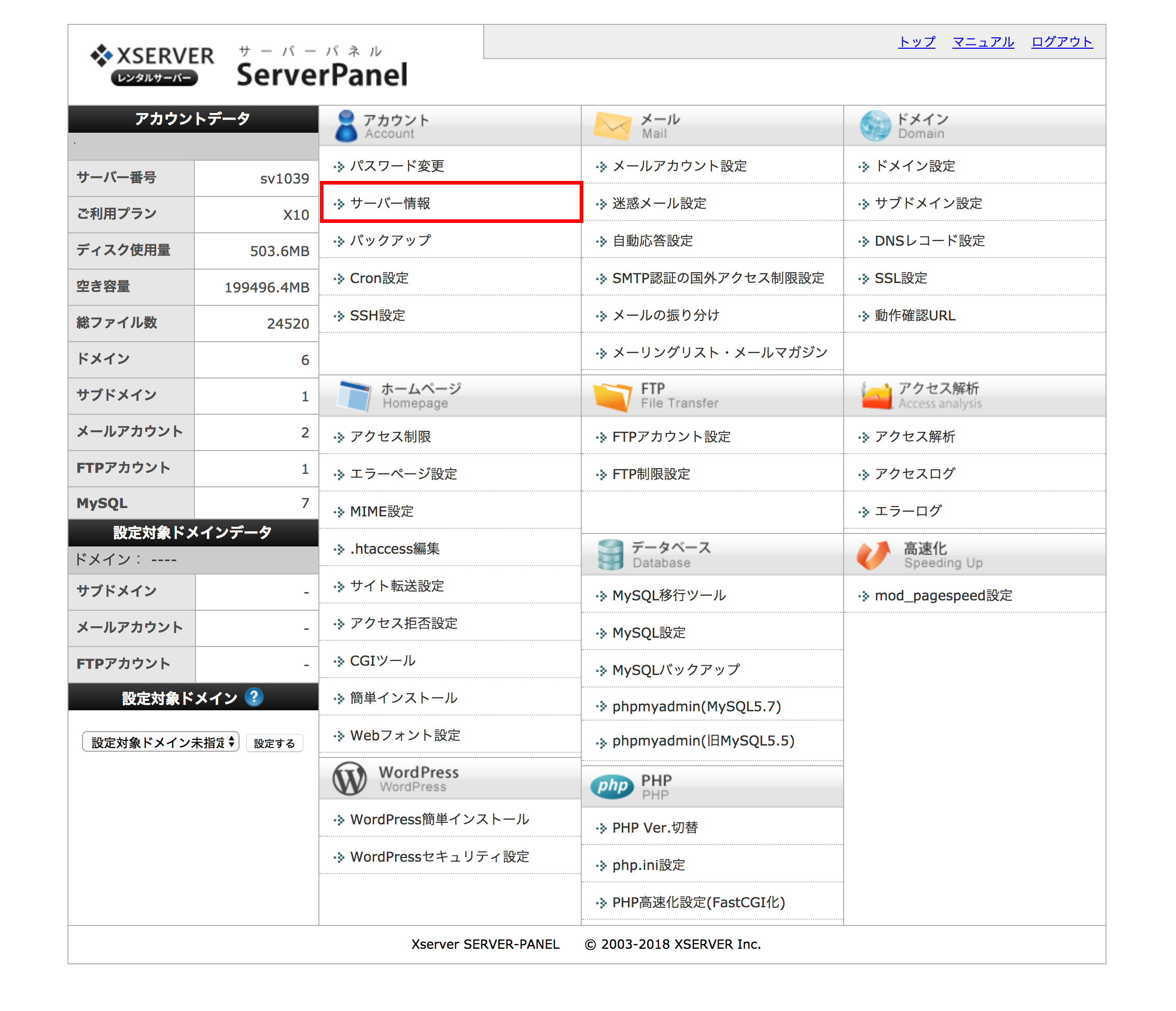Open Cron設定
Screen dimensions: 1176x1011
[379, 278]
